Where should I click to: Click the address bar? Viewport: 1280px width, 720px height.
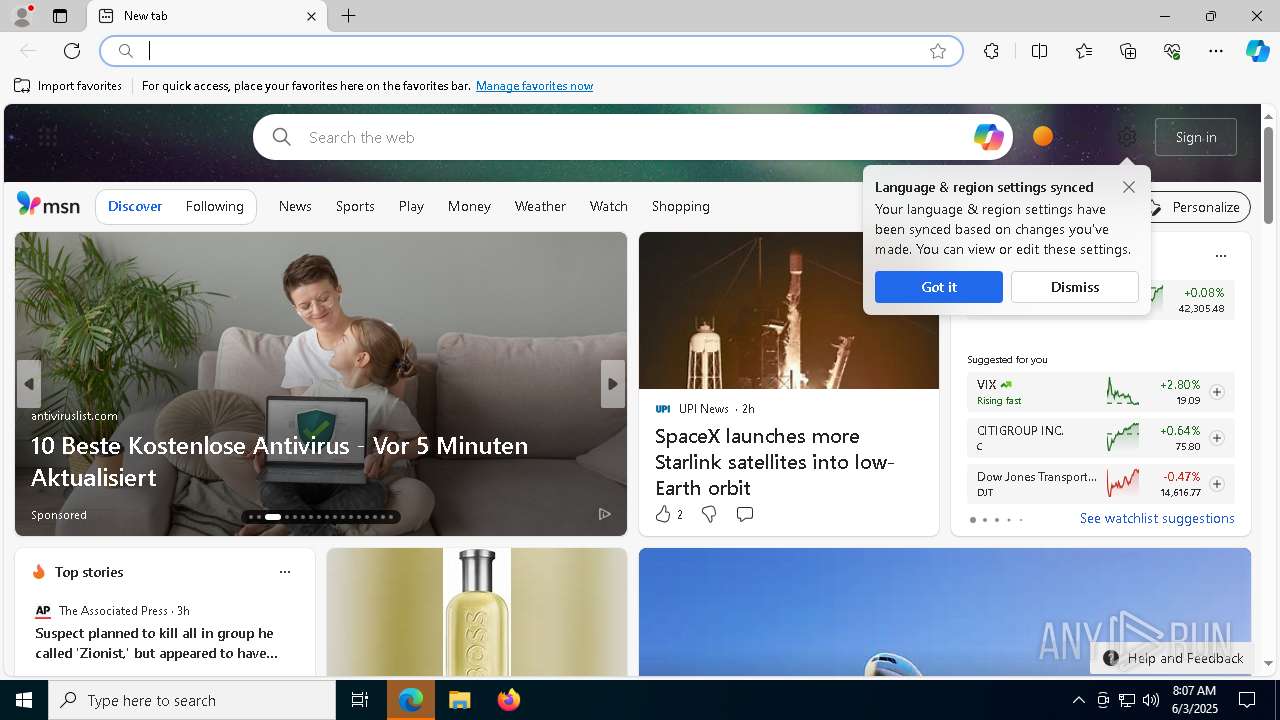tap(530, 51)
